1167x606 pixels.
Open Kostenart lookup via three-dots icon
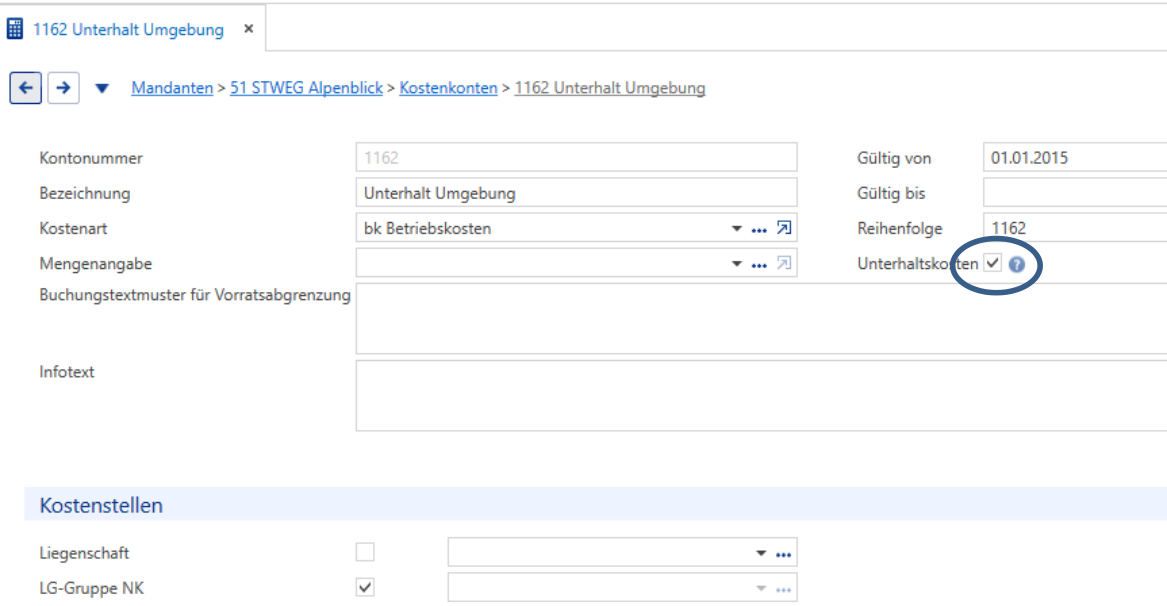click(x=759, y=229)
